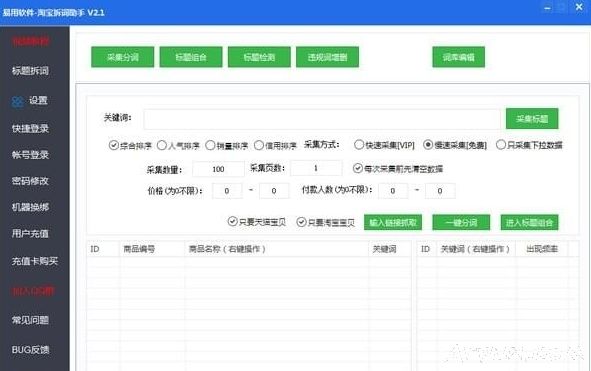
Task: Click the 出现频率 column header
Action: click(x=542, y=249)
